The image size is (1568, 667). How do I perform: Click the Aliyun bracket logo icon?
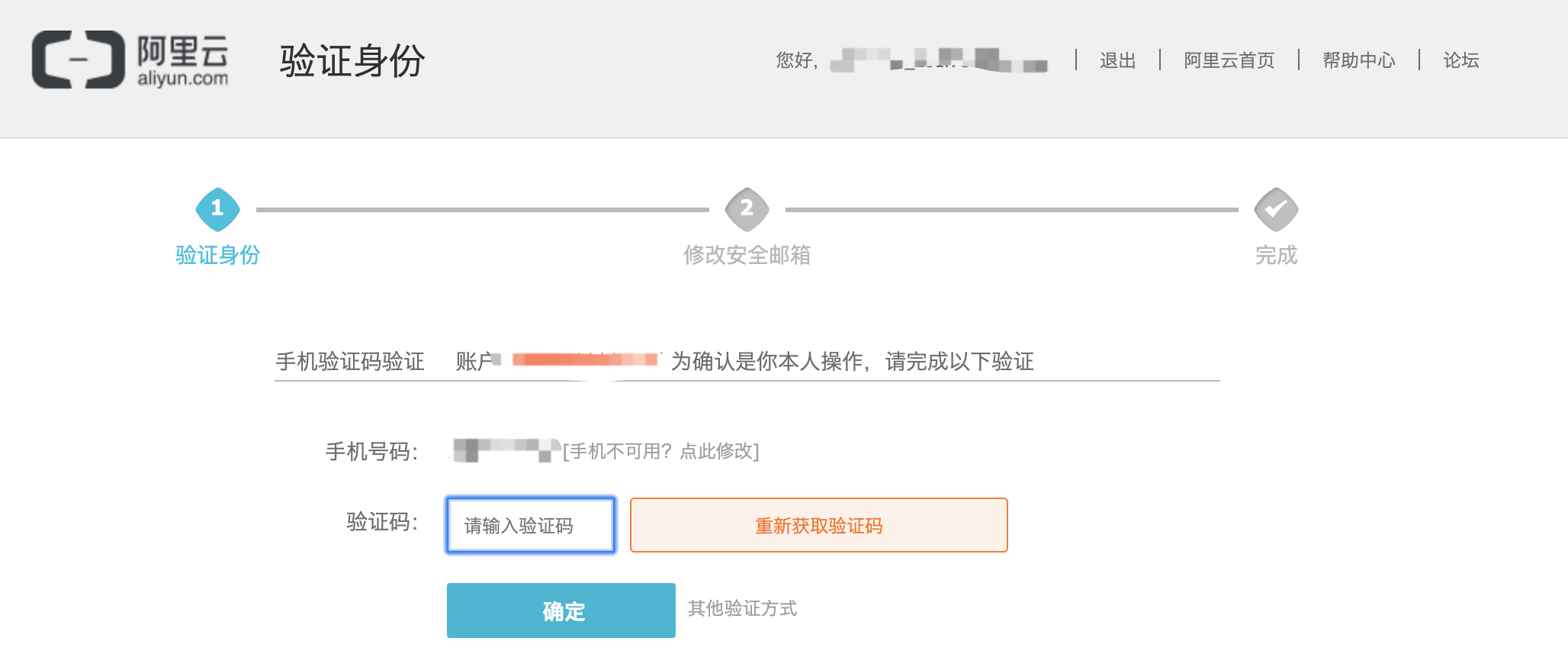[78, 60]
